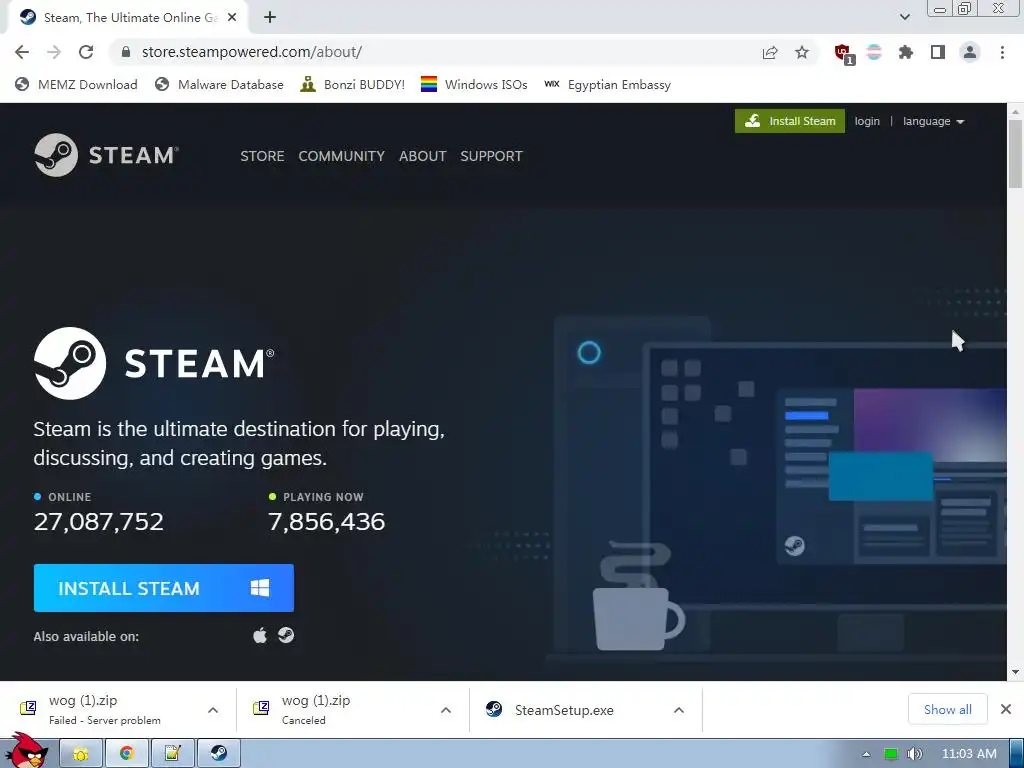Expand options for canceled wog (1).zip
The width and height of the screenshot is (1024, 768).
click(446, 710)
